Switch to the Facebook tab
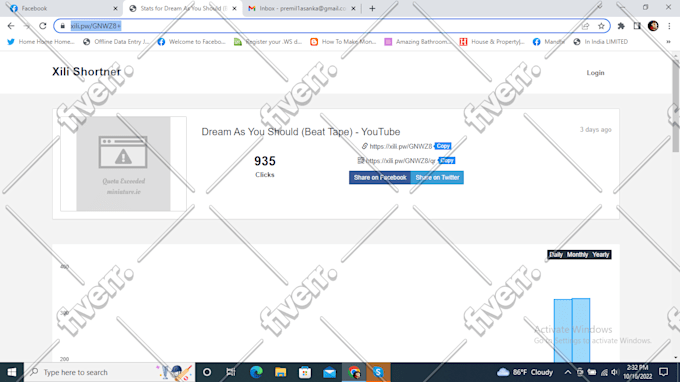This screenshot has height=382, width=680. click(63, 8)
